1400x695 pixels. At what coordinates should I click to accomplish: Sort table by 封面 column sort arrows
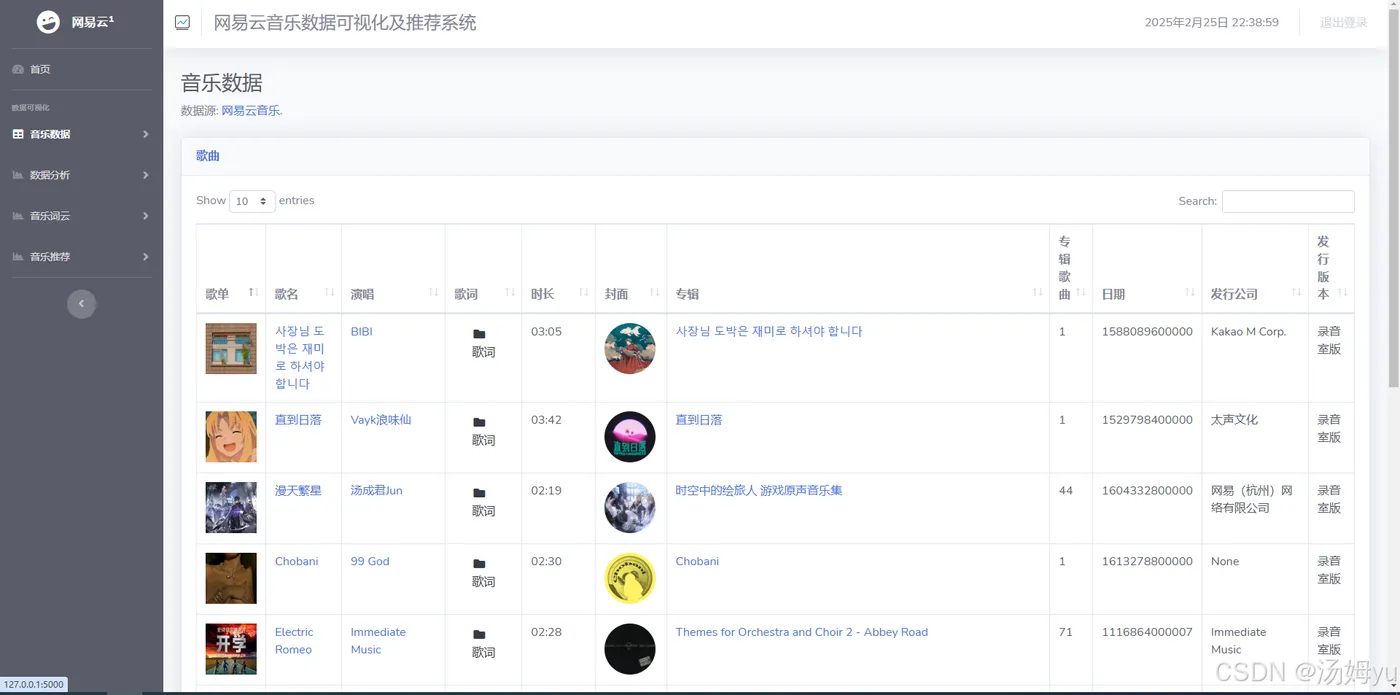pyautogui.click(x=655, y=292)
